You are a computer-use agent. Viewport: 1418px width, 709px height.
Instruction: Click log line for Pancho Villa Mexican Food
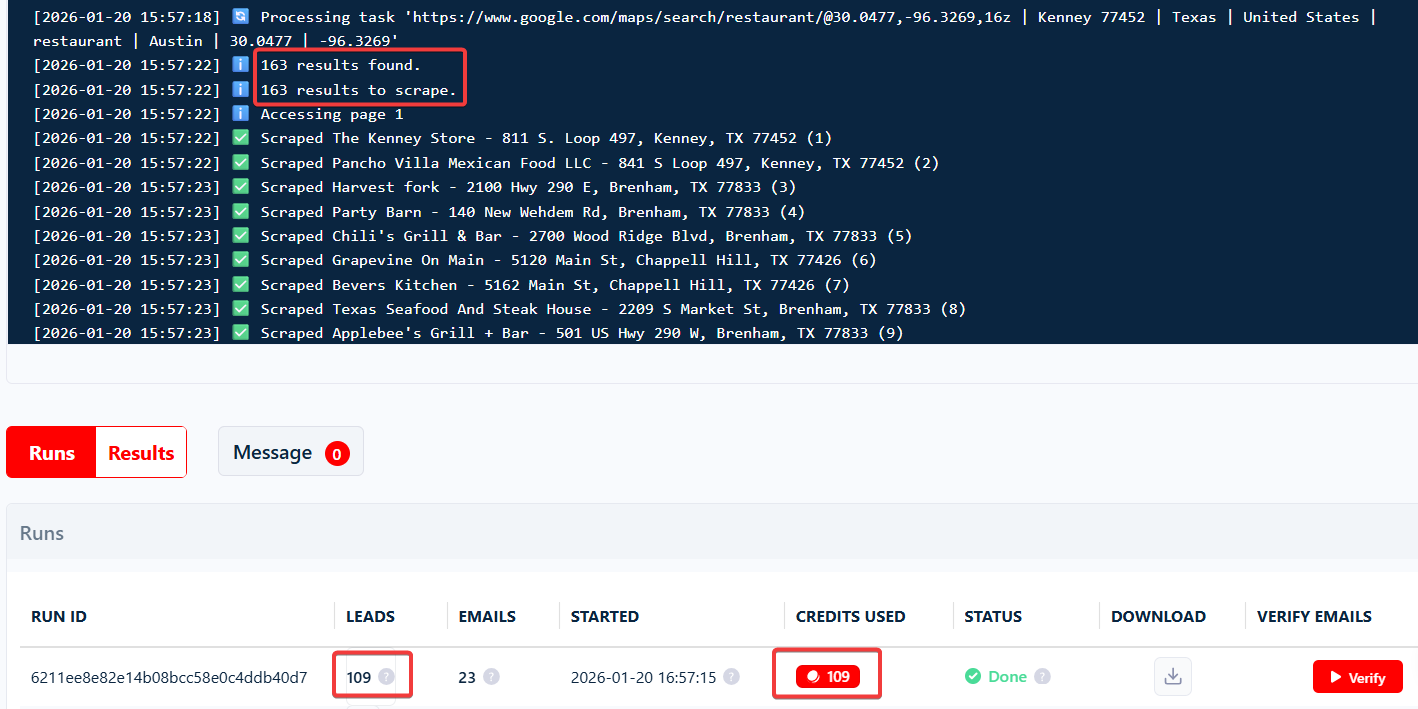600,163
